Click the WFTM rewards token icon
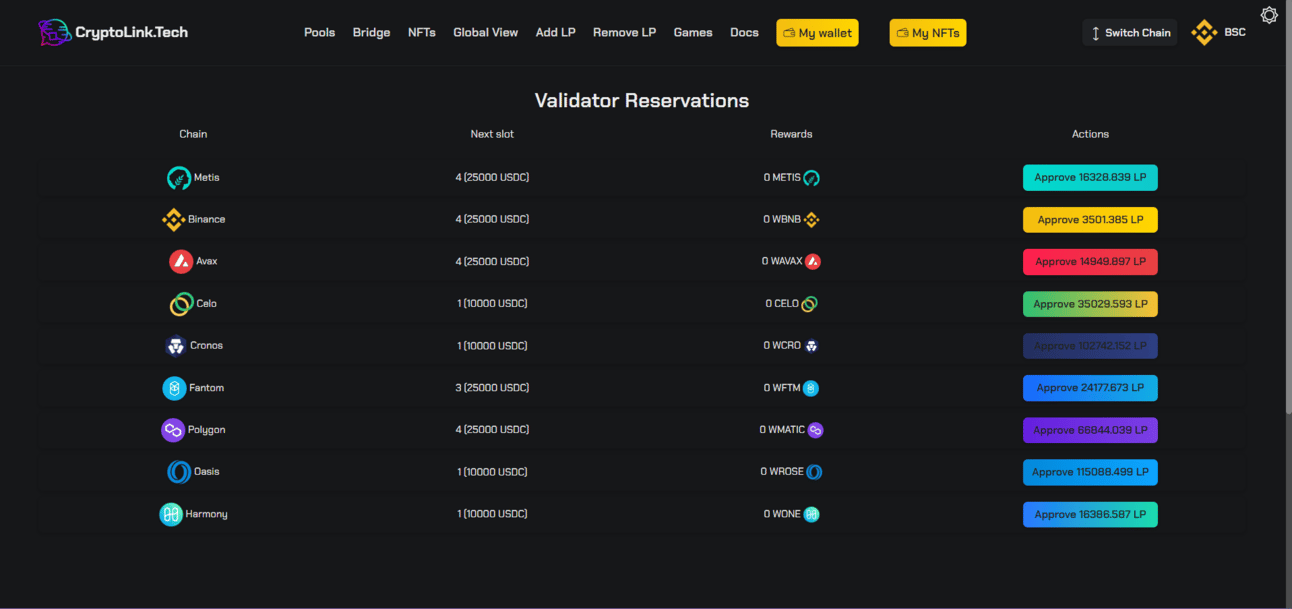 (x=812, y=388)
